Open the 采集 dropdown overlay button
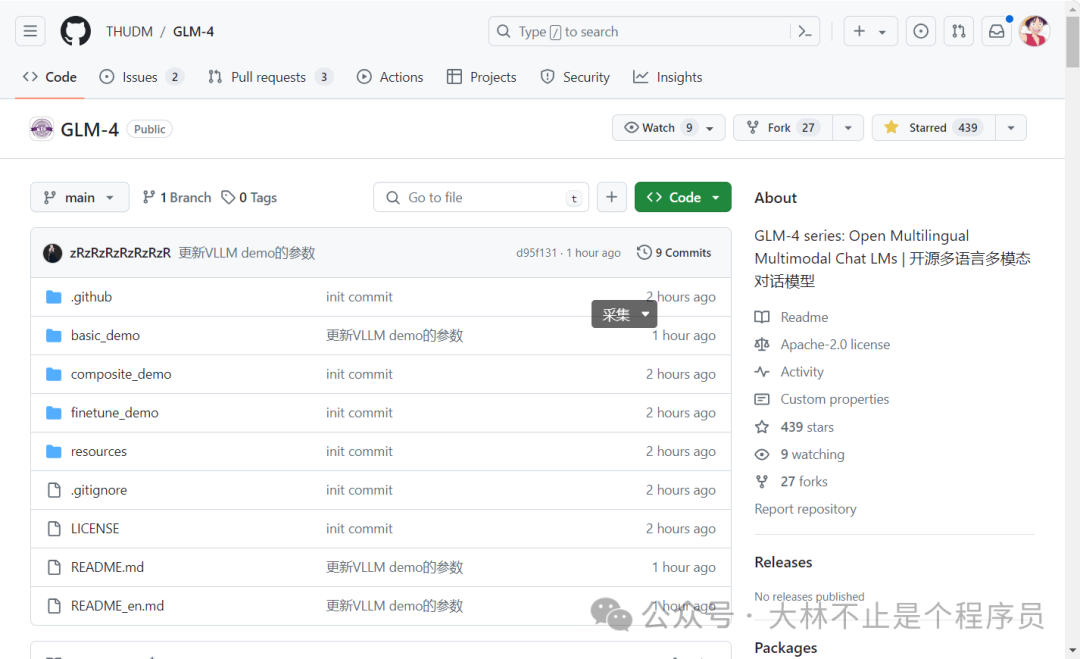The image size is (1080, 659). (624, 315)
